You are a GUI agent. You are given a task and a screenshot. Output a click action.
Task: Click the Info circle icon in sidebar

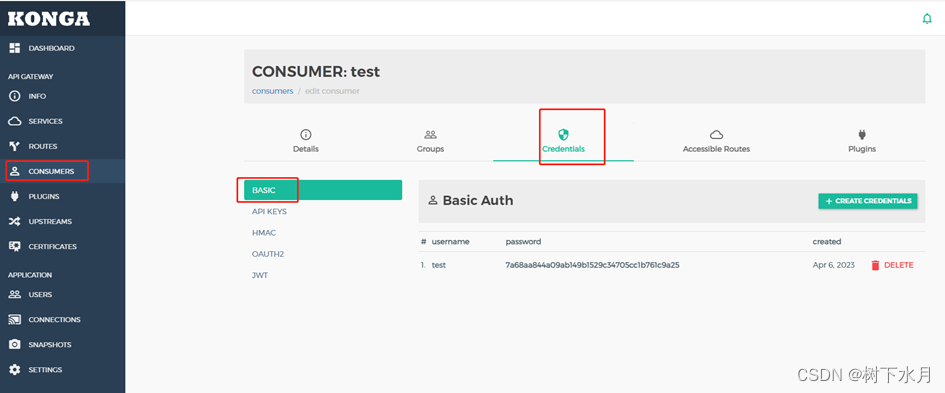click(15, 96)
